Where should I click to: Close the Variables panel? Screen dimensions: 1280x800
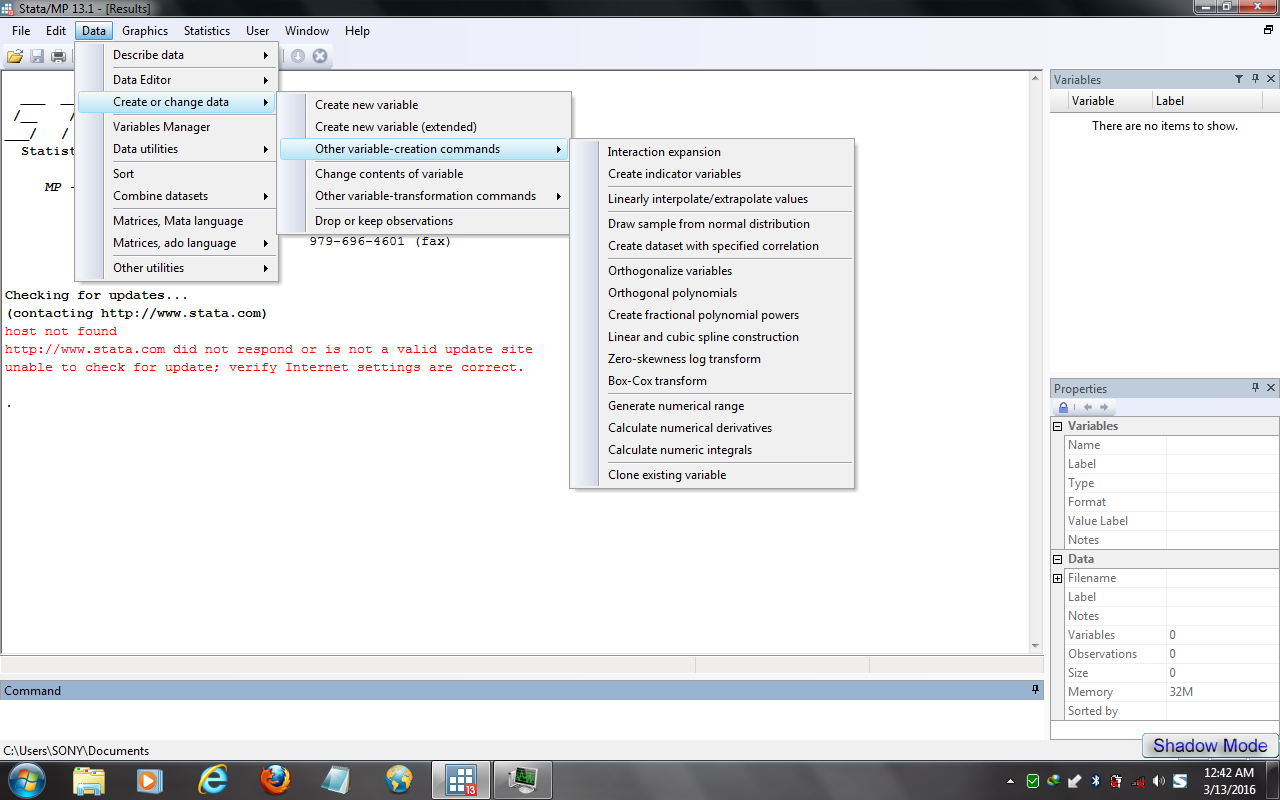click(1271, 79)
